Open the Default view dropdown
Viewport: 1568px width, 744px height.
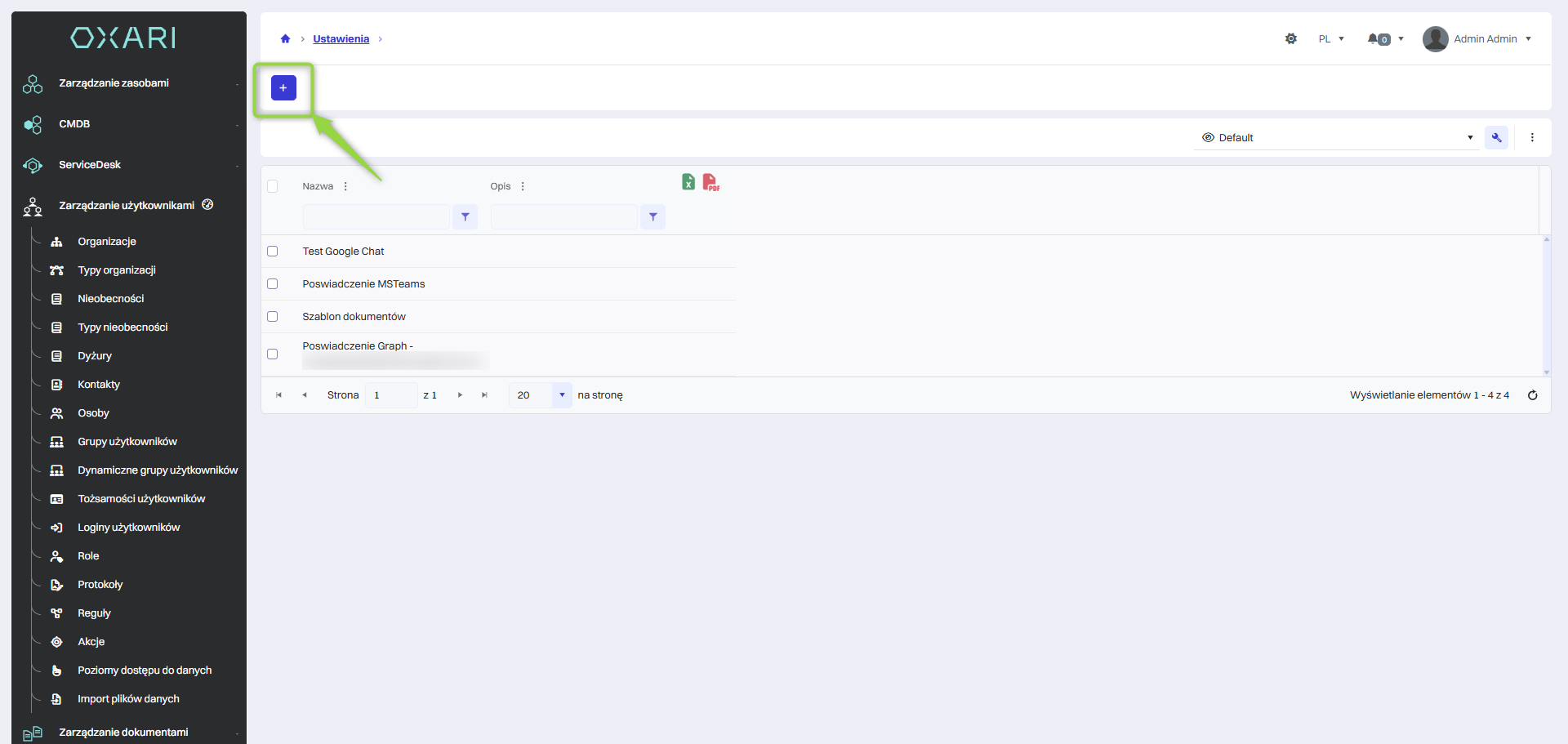tap(1337, 138)
